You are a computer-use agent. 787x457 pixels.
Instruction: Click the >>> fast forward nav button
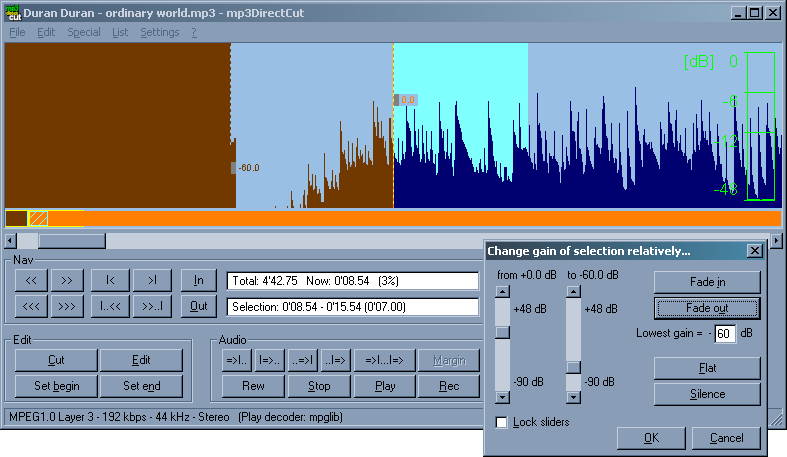[66, 306]
